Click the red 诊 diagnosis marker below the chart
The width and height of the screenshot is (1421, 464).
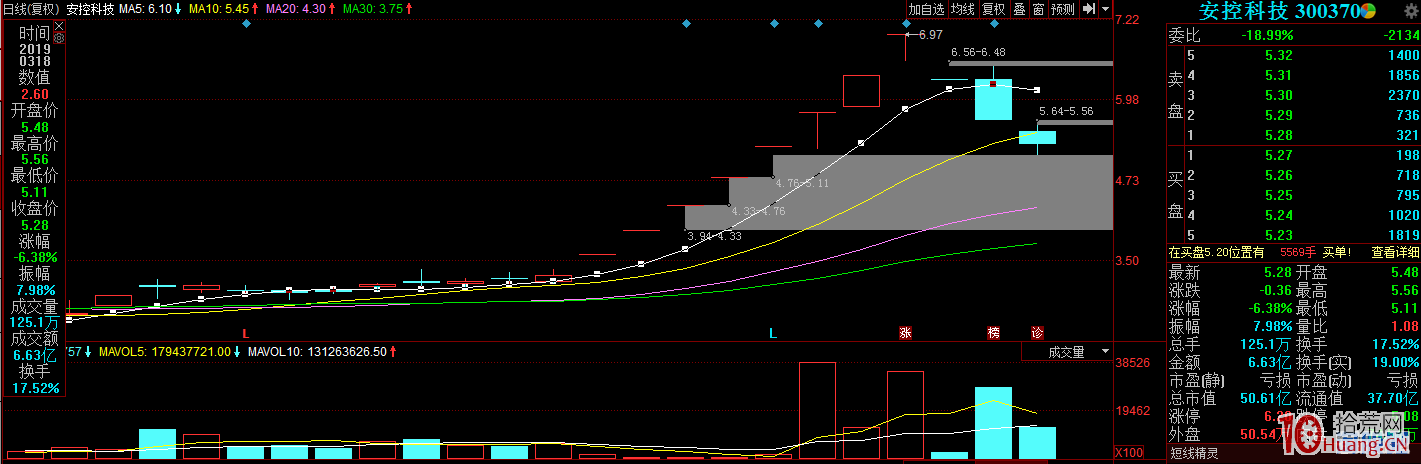[x=1037, y=333]
